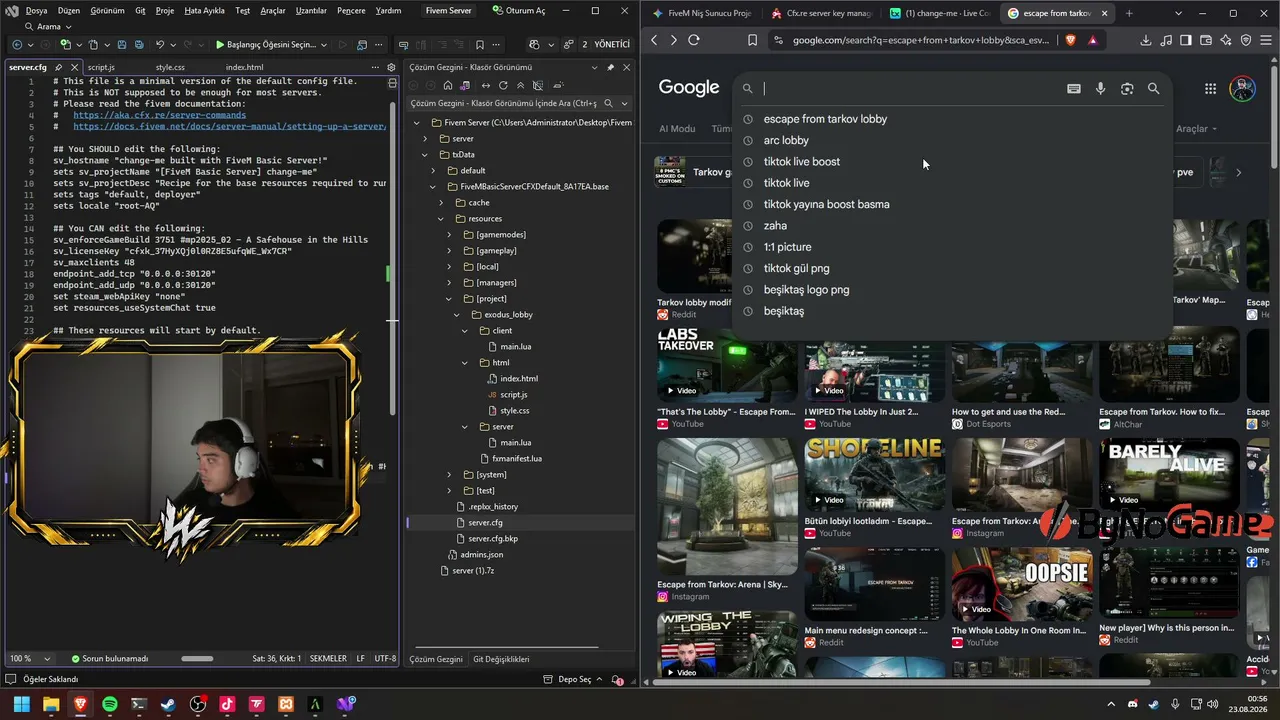Screen dimensions: 1280x720
Task: Collapse the html folder in the tree
Action: [x=465, y=363]
